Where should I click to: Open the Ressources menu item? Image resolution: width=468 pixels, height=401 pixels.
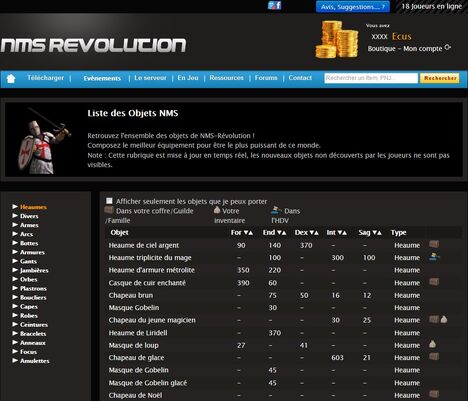point(226,78)
